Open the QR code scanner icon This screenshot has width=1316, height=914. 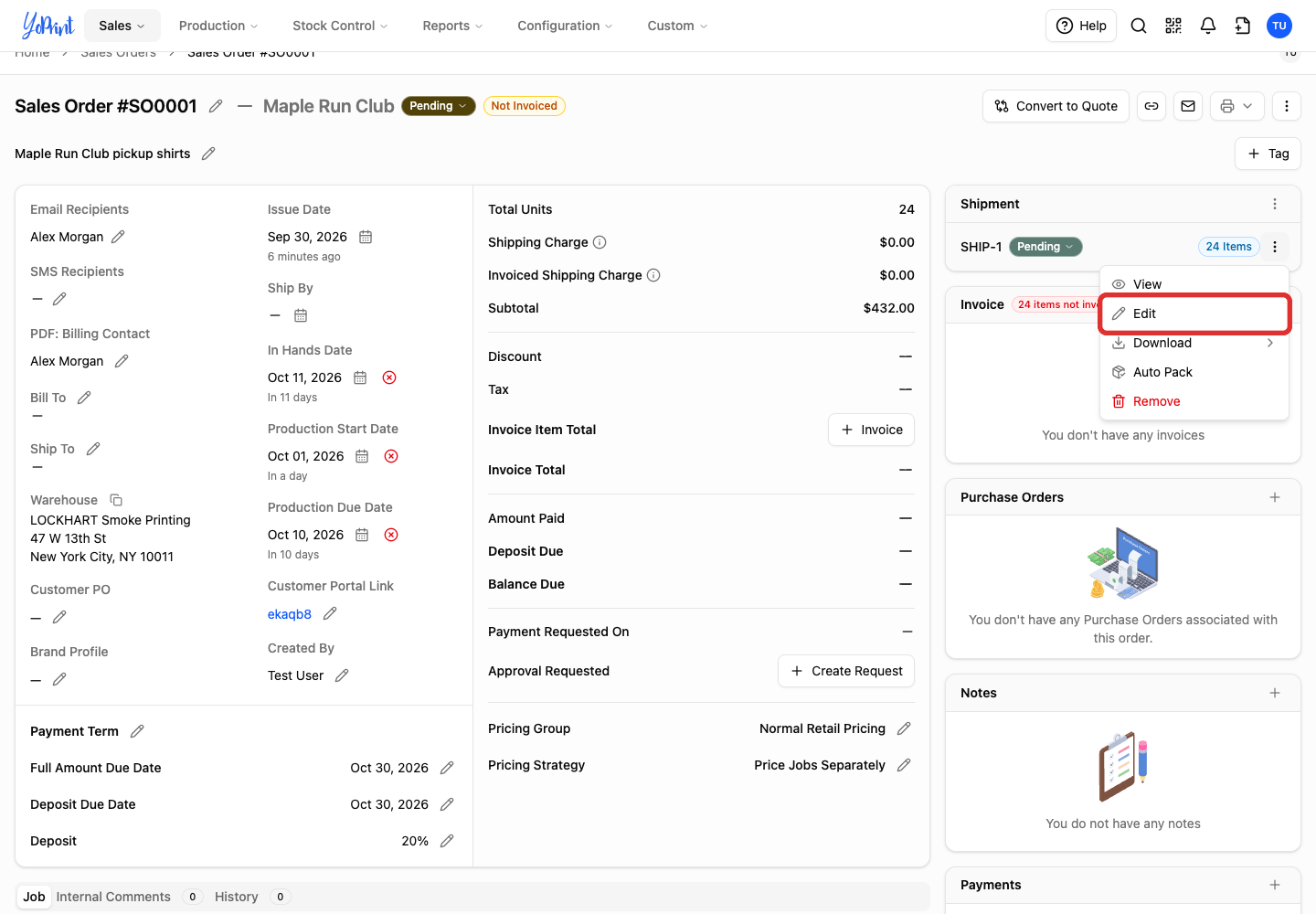pos(1173,26)
